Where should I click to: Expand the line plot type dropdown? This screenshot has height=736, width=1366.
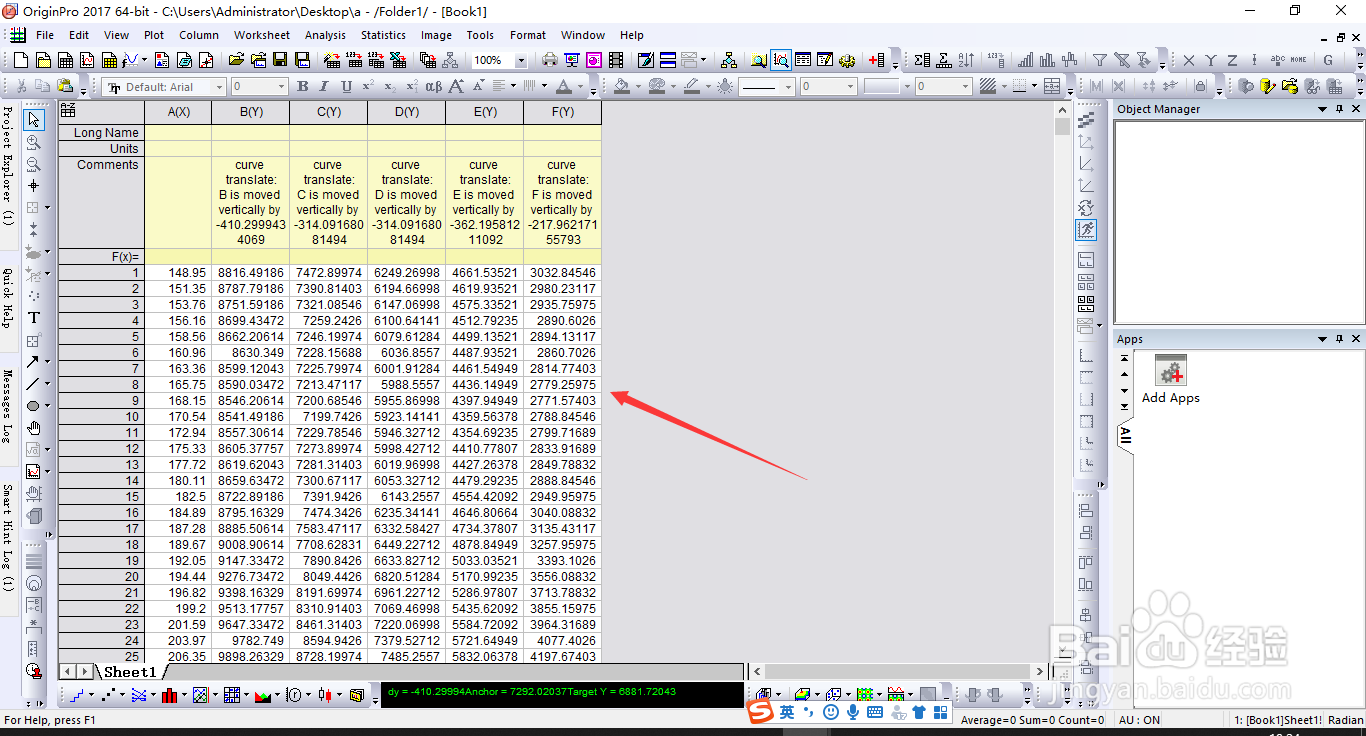pos(91,694)
